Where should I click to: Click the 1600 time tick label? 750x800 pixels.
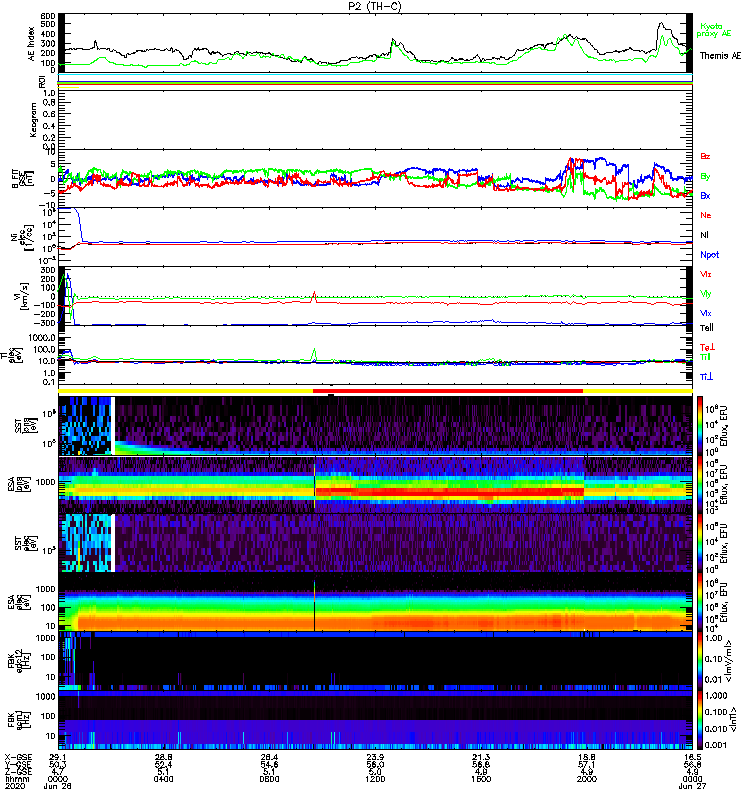[x=481, y=779]
